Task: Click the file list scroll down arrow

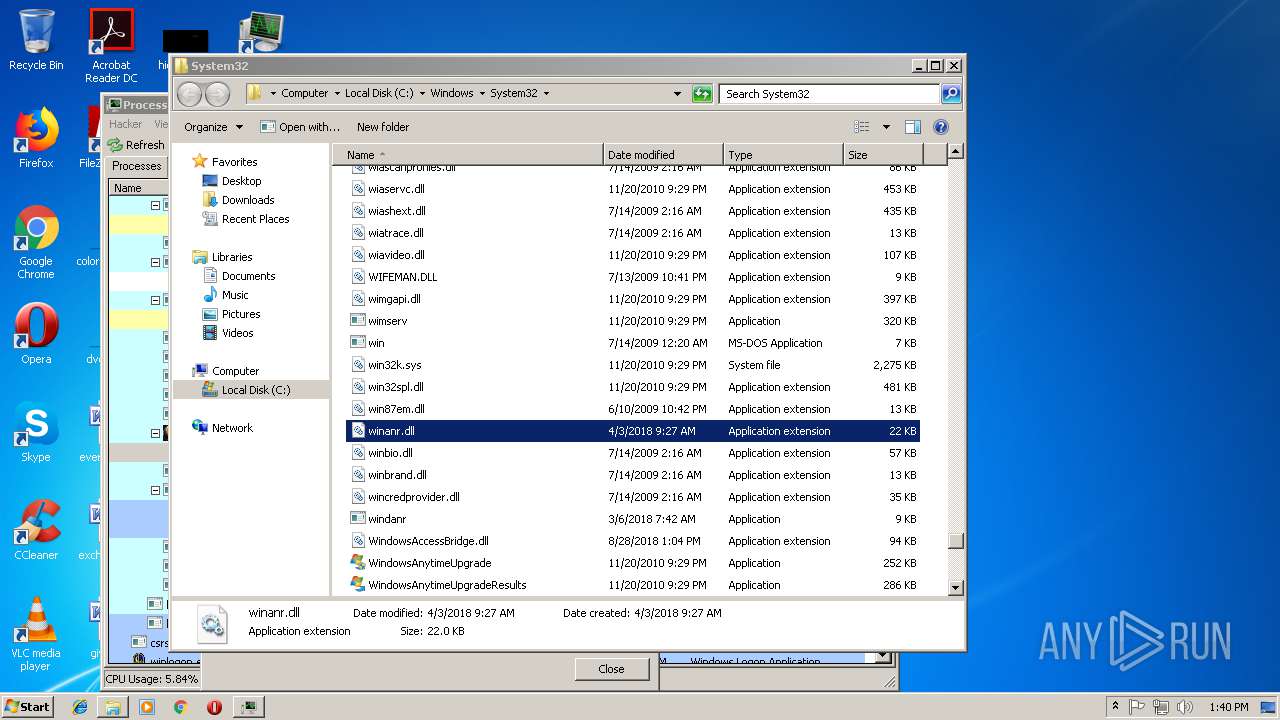Action: click(955, 588)
